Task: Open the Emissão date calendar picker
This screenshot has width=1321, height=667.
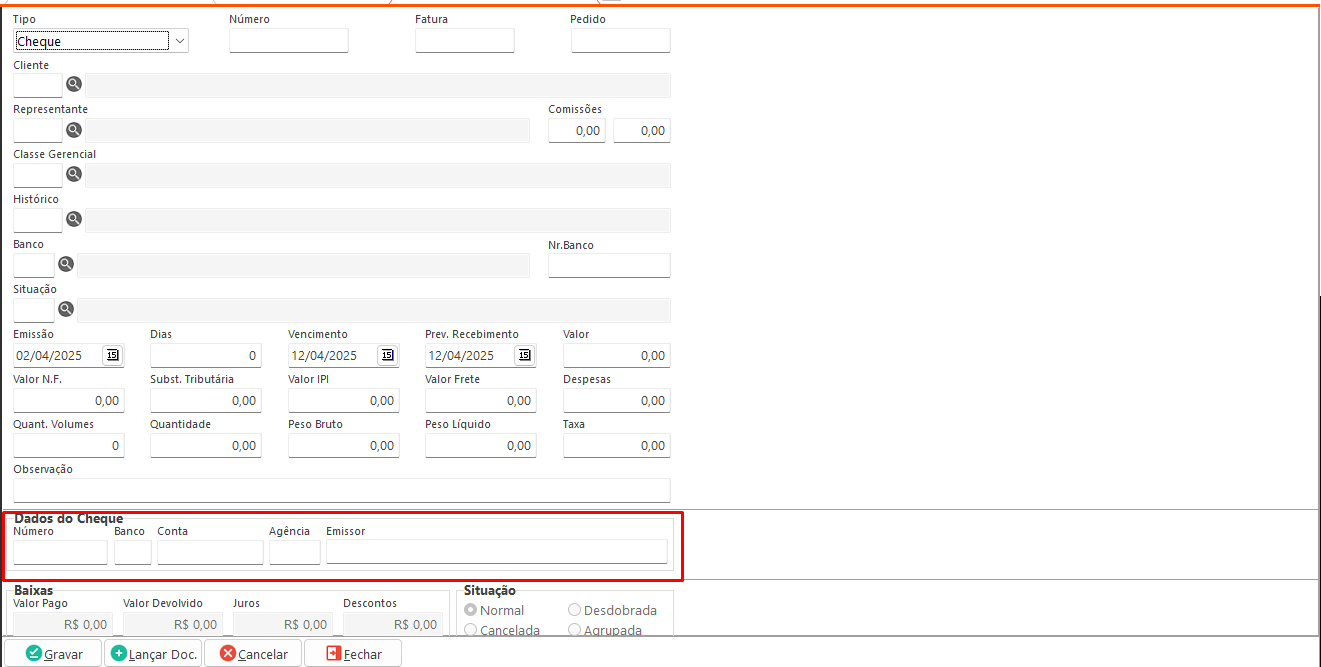Action: [111, 355]
